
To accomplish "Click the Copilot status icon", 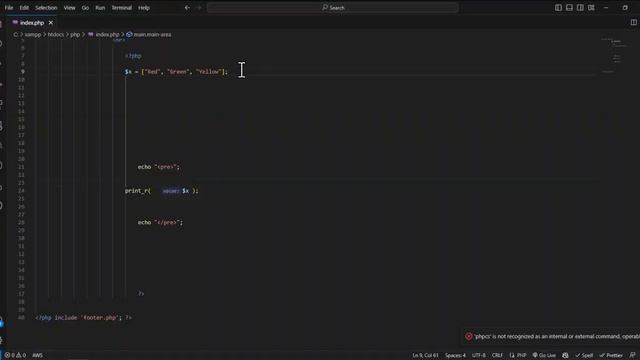I will point(565,356).
